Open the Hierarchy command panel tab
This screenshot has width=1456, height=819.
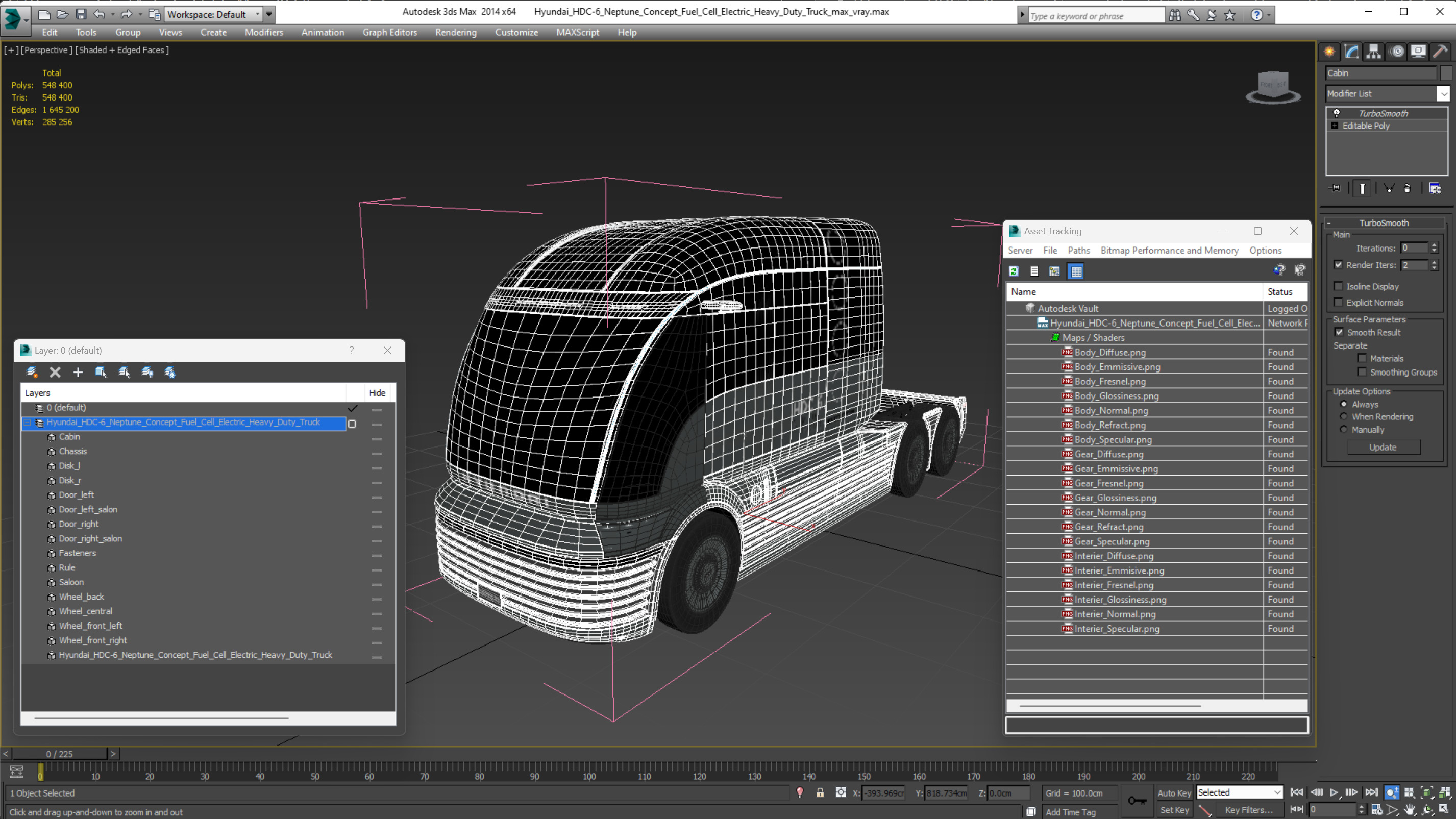(1373, 52)
